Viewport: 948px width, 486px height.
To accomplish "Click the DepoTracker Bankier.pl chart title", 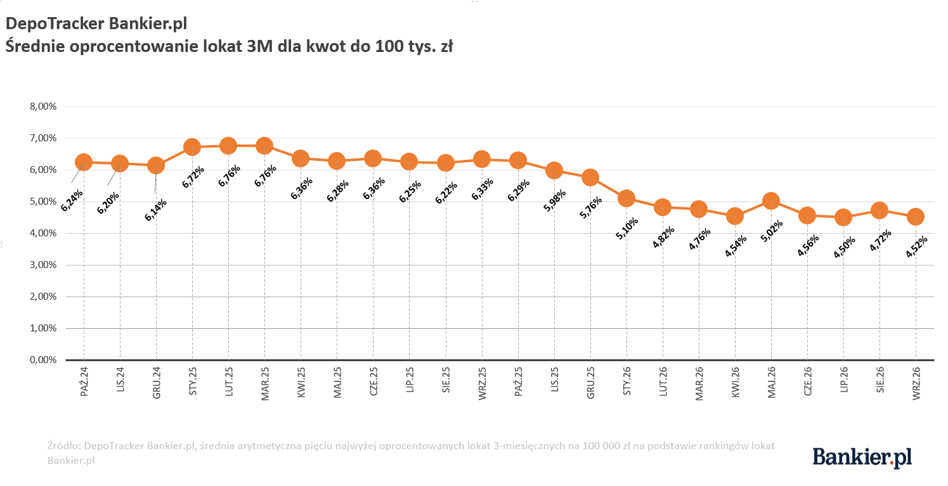I will (96, 24).
